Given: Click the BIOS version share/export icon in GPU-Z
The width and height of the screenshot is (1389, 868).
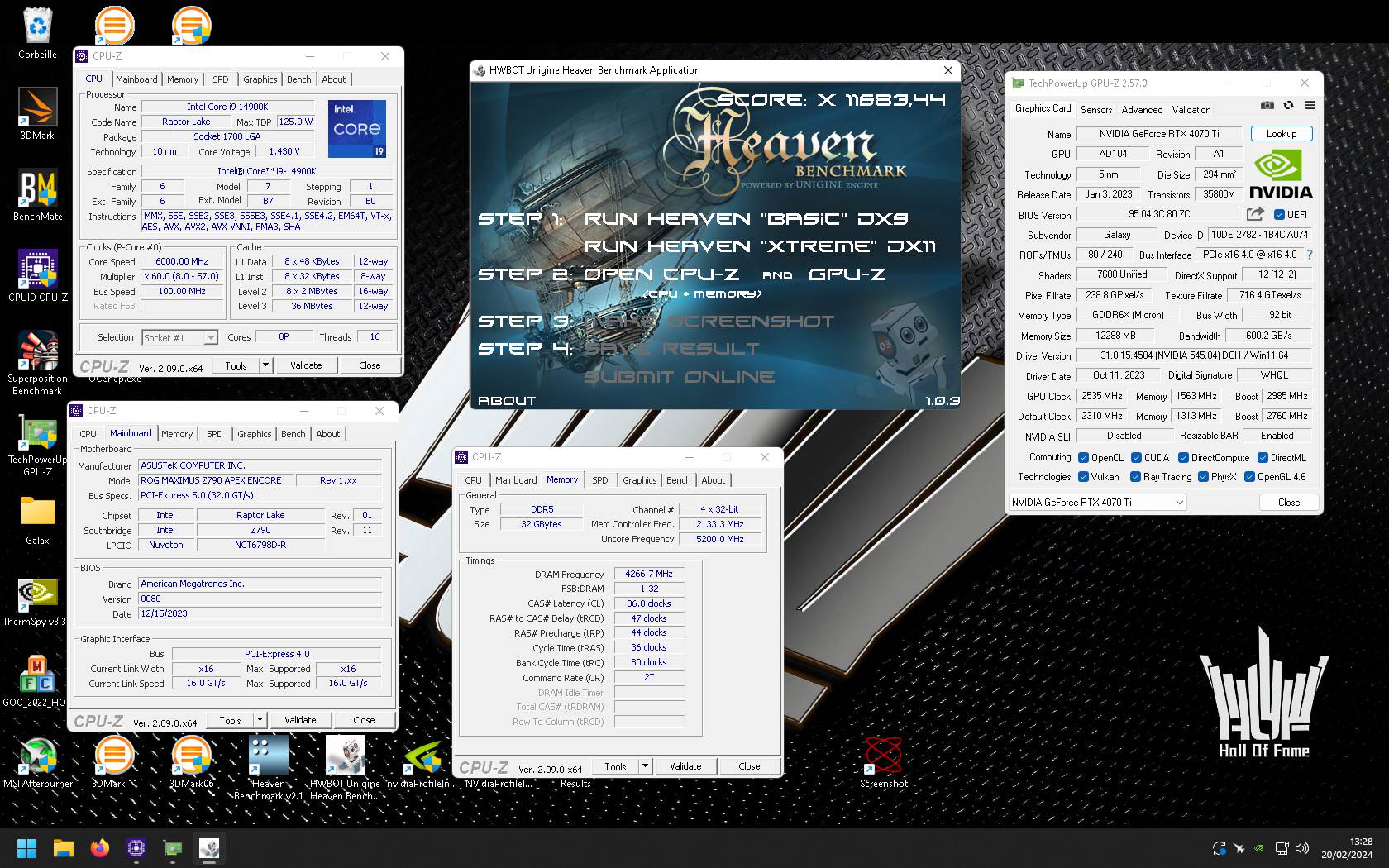Looking at the screenshot, I should 1255,214.
